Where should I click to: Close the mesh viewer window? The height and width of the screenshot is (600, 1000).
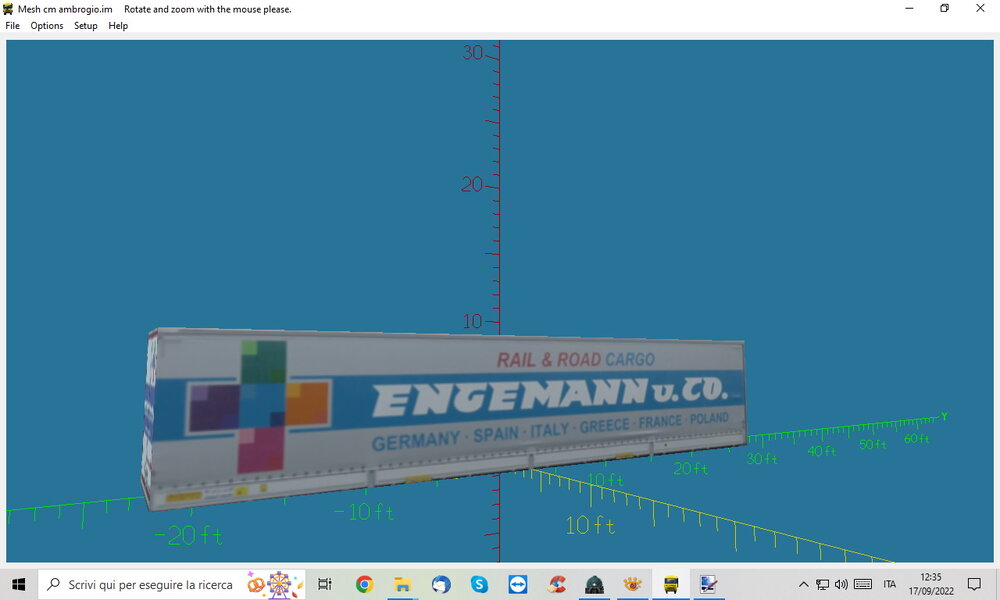[x=980, y=9]
